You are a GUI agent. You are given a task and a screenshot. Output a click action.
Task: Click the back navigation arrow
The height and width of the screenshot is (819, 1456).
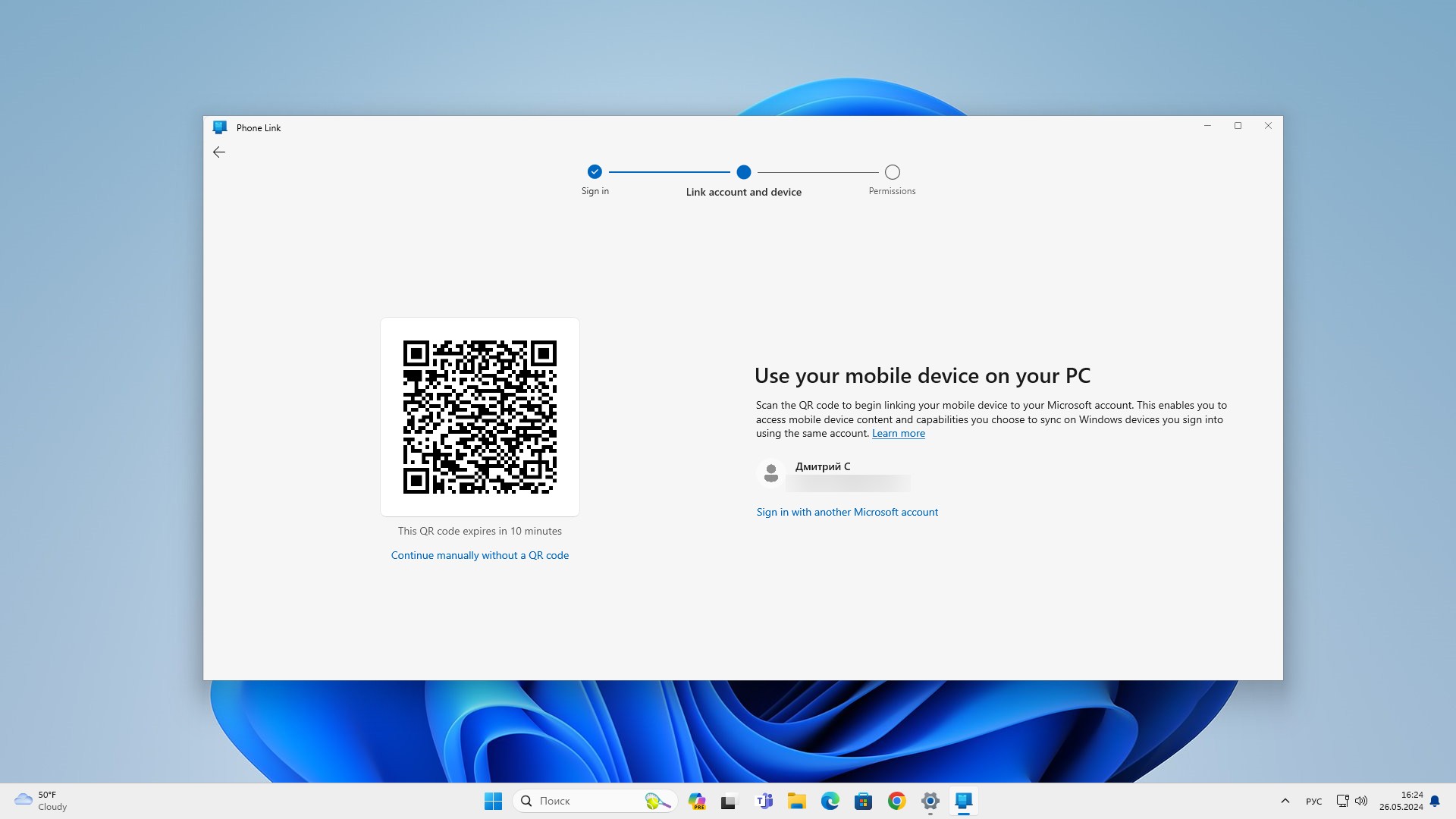219,151
